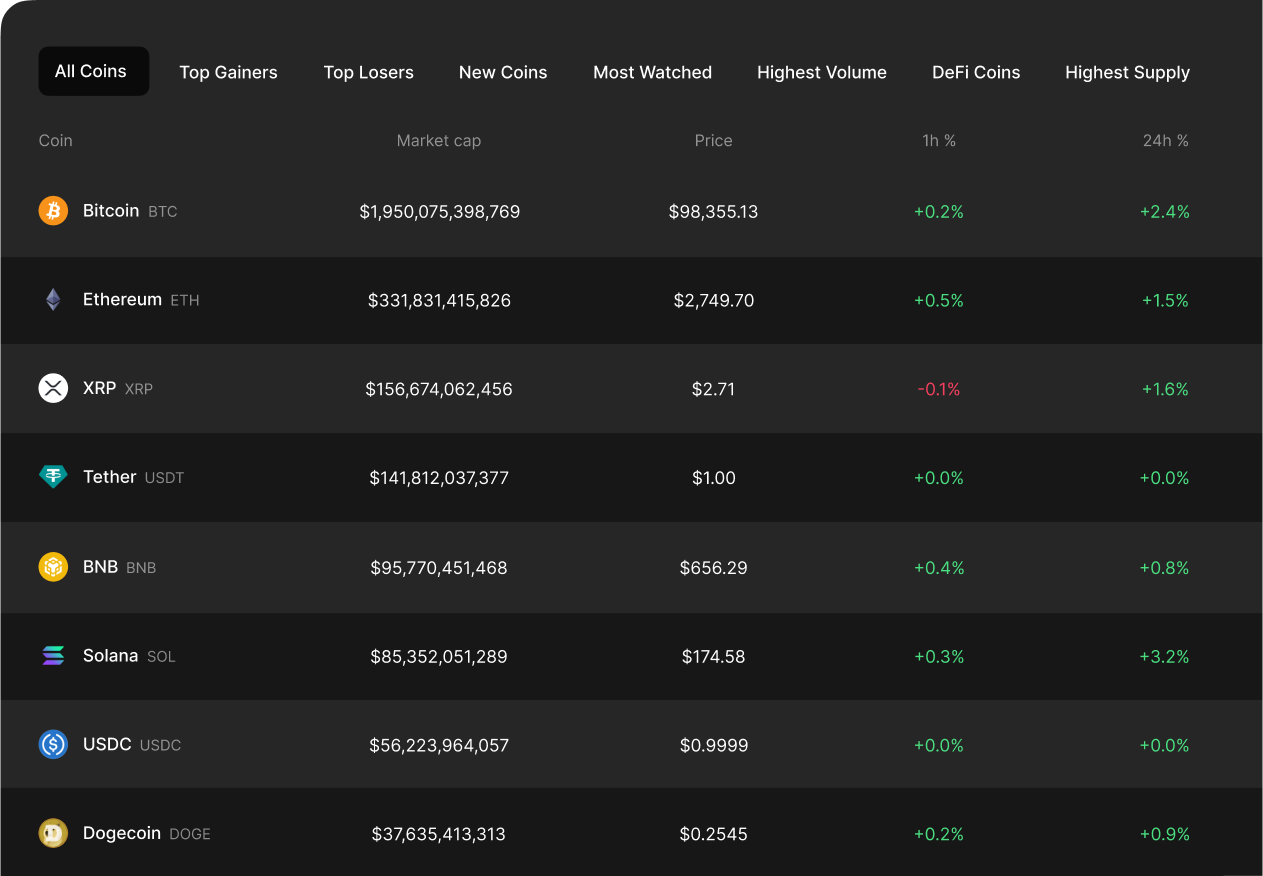Click Solana's +3.2% 24h change
1263x876 pixels.
coord(1165,657)
